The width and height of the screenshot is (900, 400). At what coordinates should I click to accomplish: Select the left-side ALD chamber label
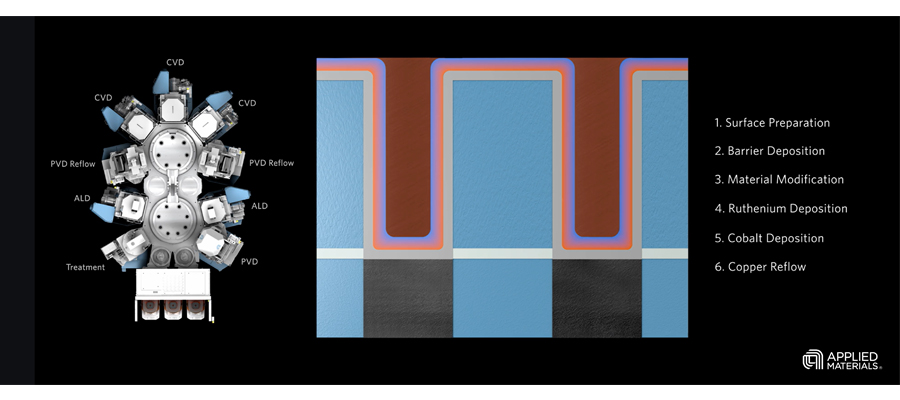coord(82,199)
